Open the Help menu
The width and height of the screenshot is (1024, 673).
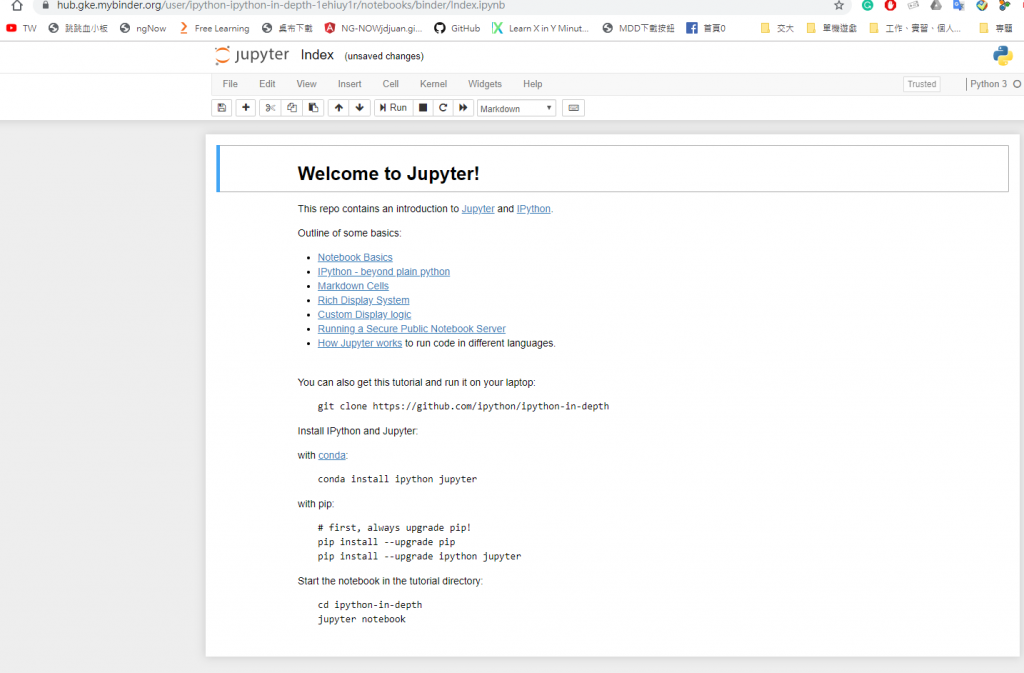pyautogui.click(x=532, y=84)
